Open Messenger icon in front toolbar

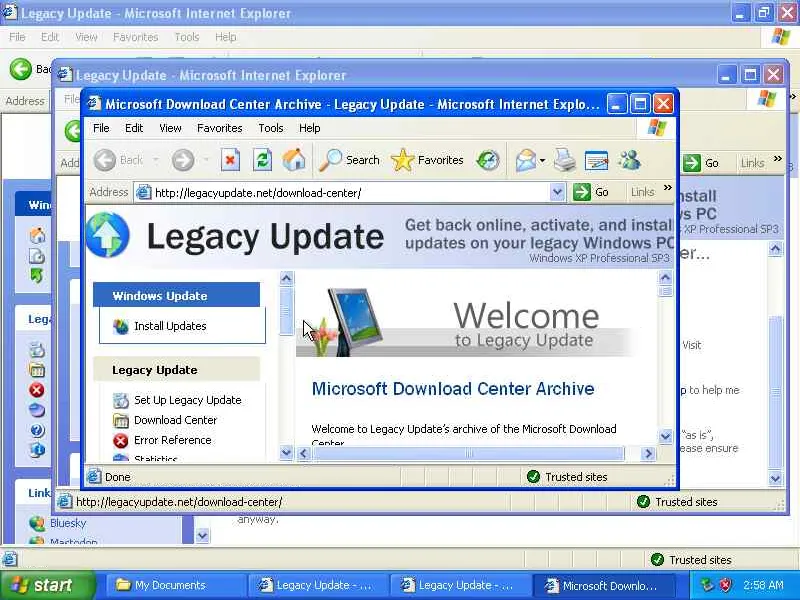[630, 160]
